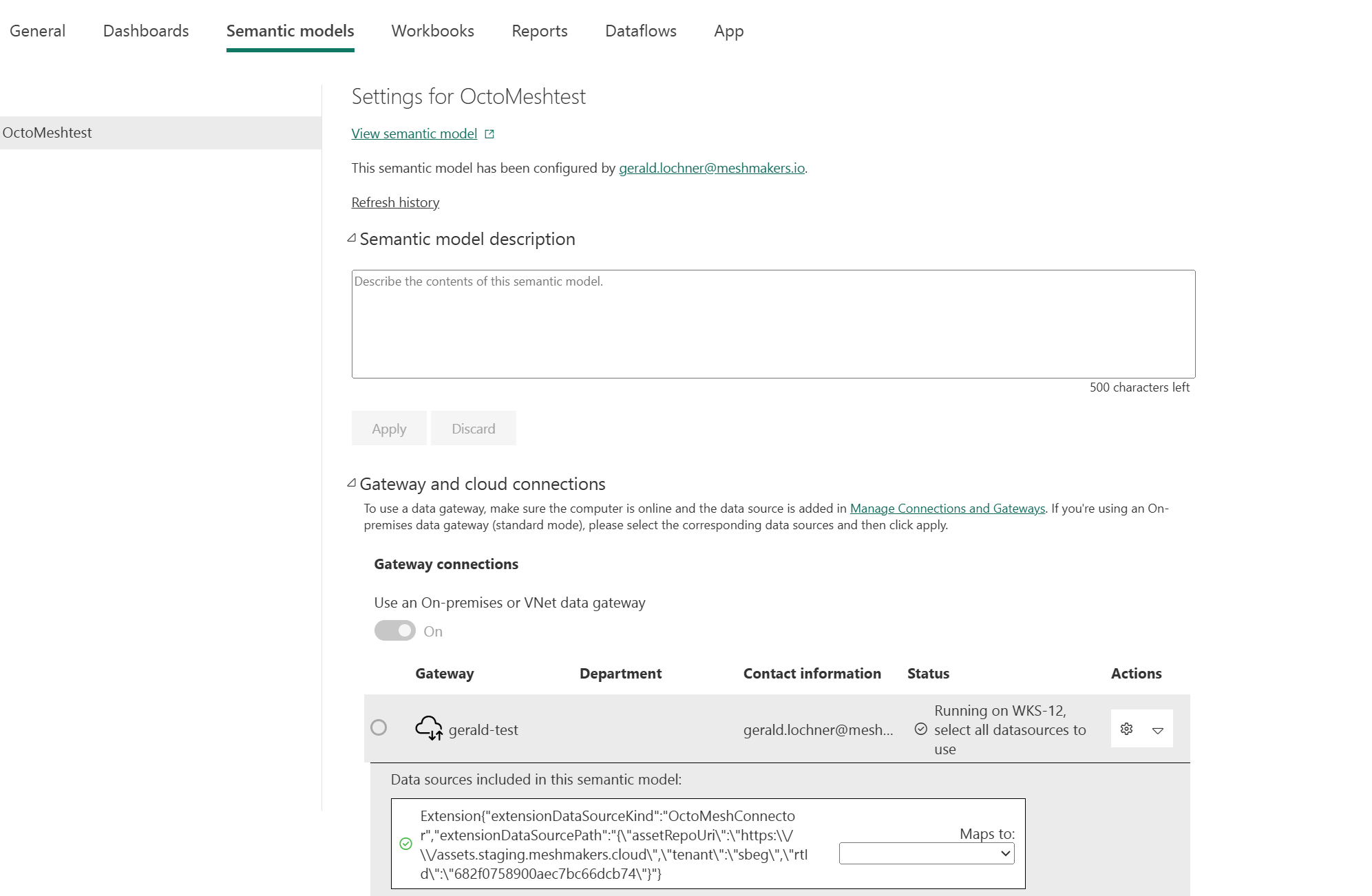Open the App tab

pos(729,31)
